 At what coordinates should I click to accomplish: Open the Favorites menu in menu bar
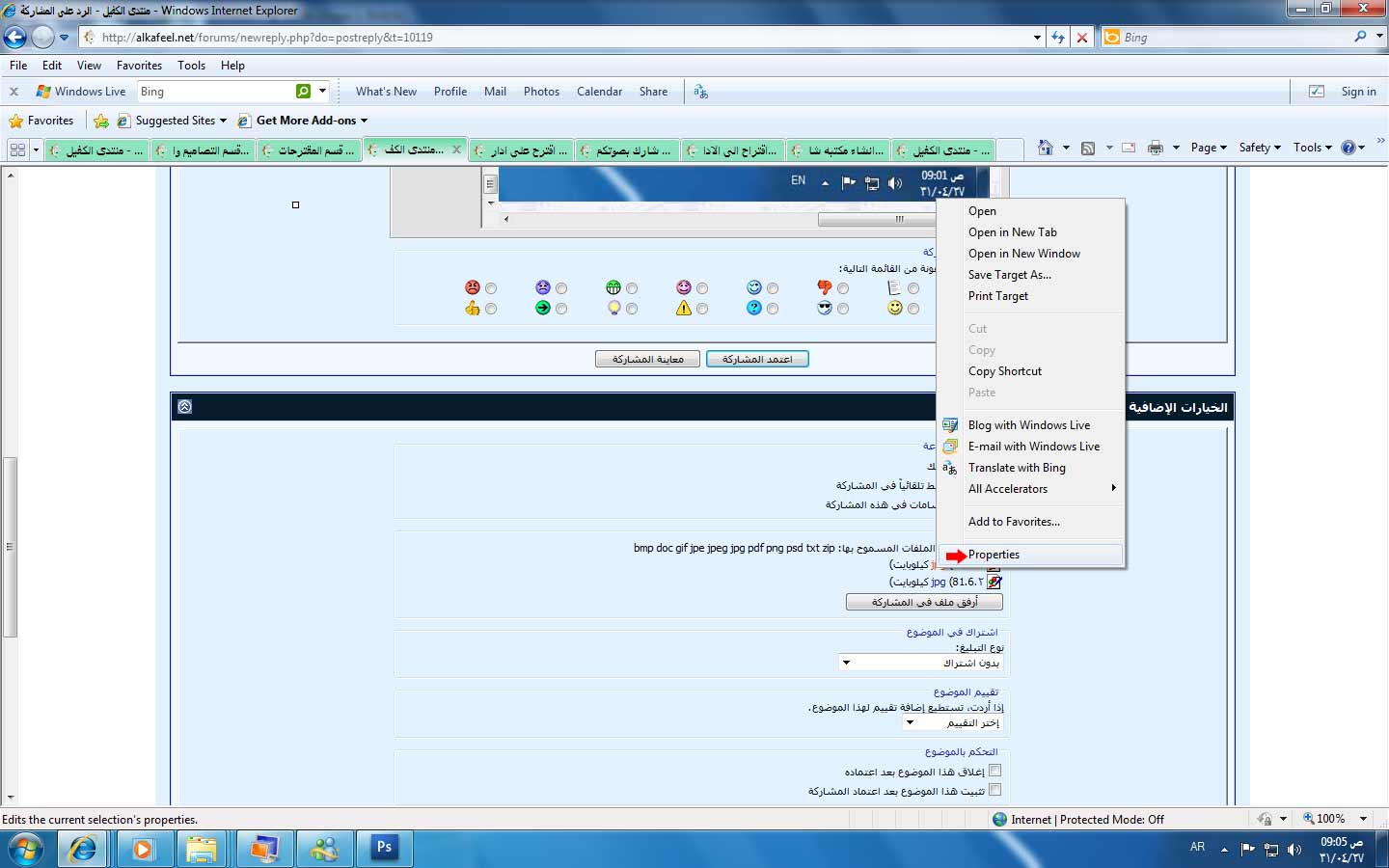[x=139, y=66]
